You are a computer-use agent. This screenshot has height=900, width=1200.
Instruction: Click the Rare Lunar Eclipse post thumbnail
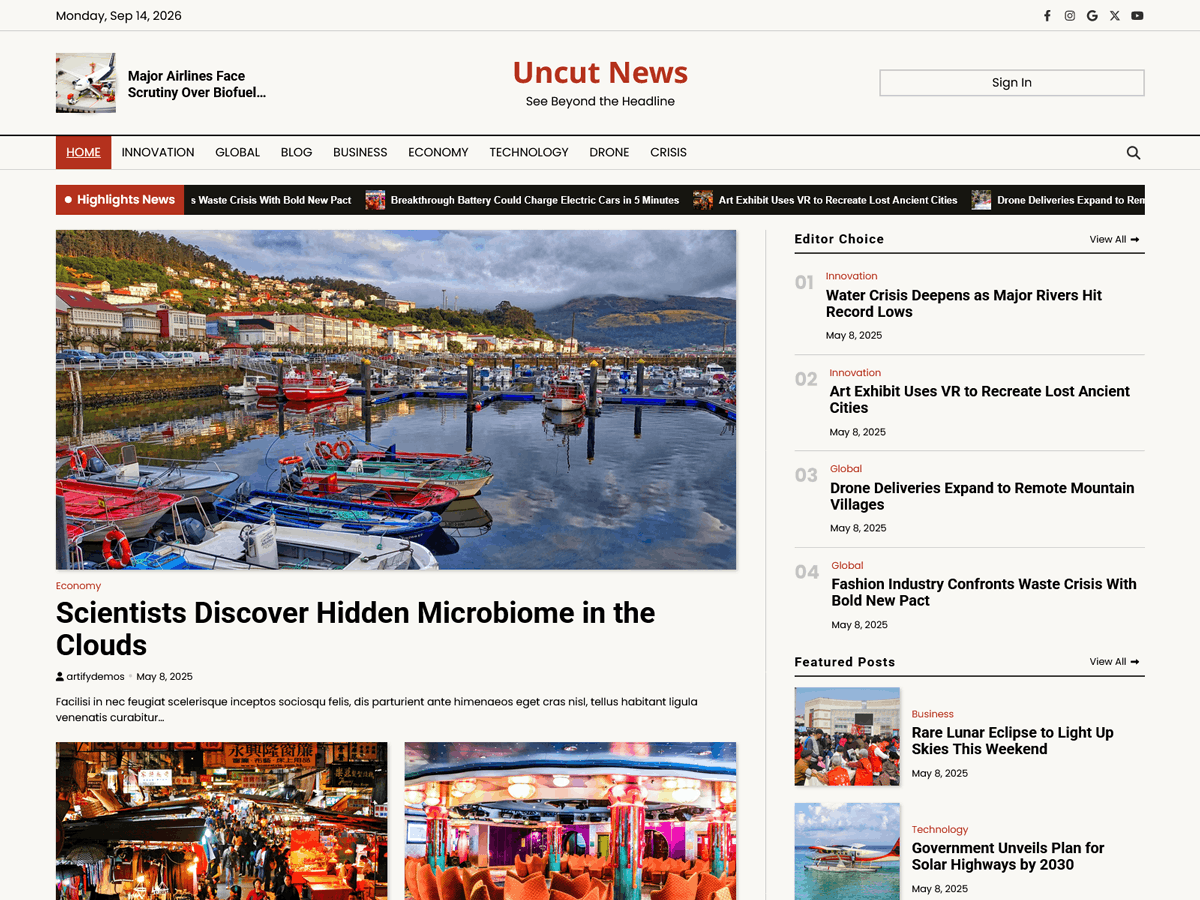[x=847, y=736]
